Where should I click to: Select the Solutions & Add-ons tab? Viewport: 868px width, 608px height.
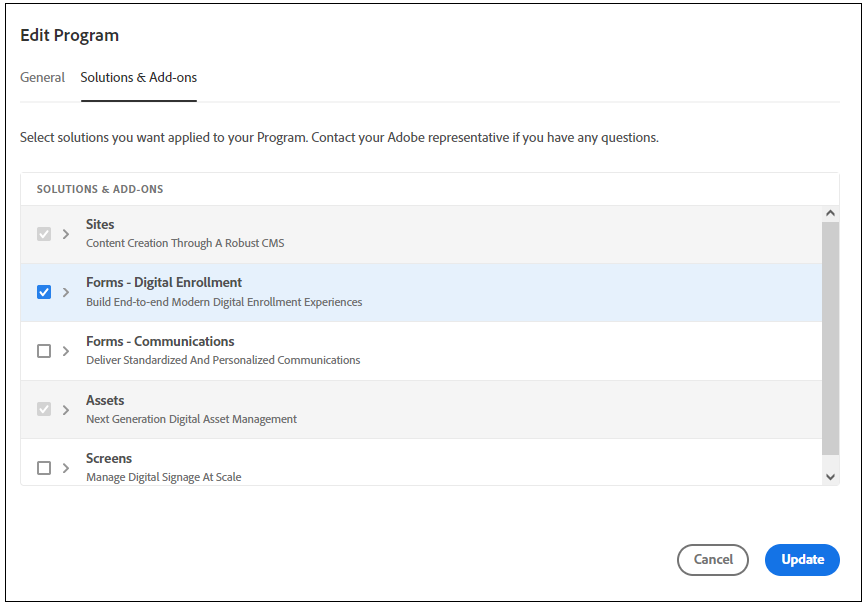pyautogui.click(x=139, y=77)
